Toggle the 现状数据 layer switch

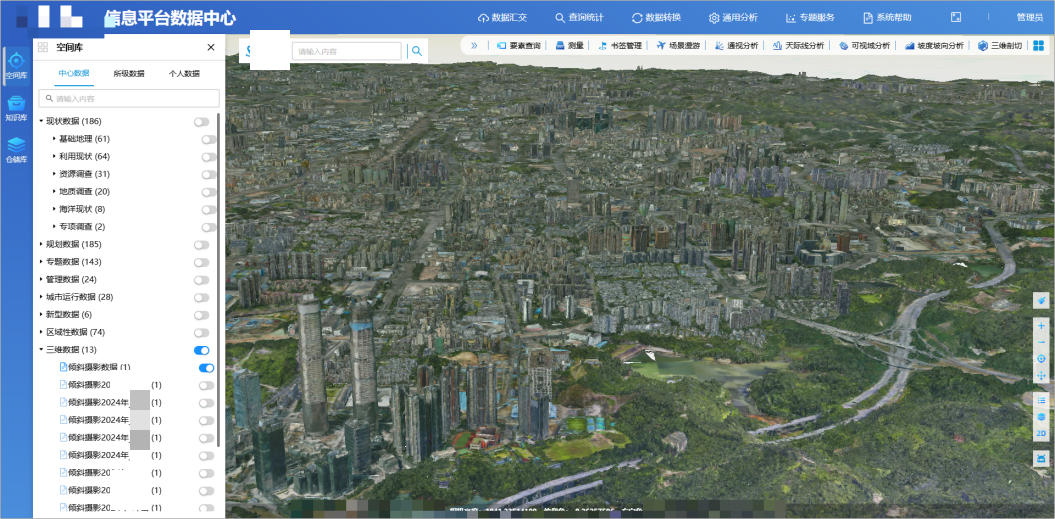point(201,122)
